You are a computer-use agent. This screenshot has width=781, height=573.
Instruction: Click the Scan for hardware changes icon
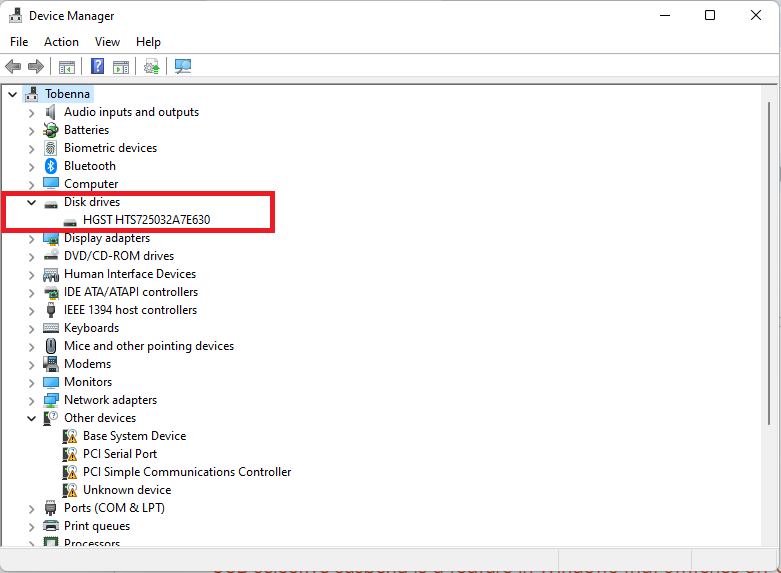[183, 66]
